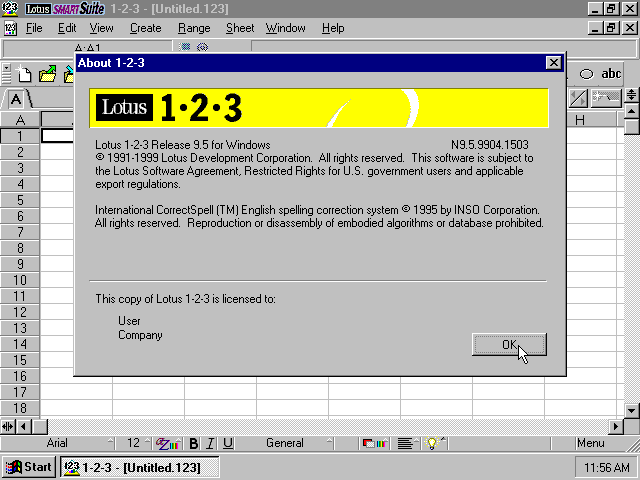Open the font size 12 selector

133,443
